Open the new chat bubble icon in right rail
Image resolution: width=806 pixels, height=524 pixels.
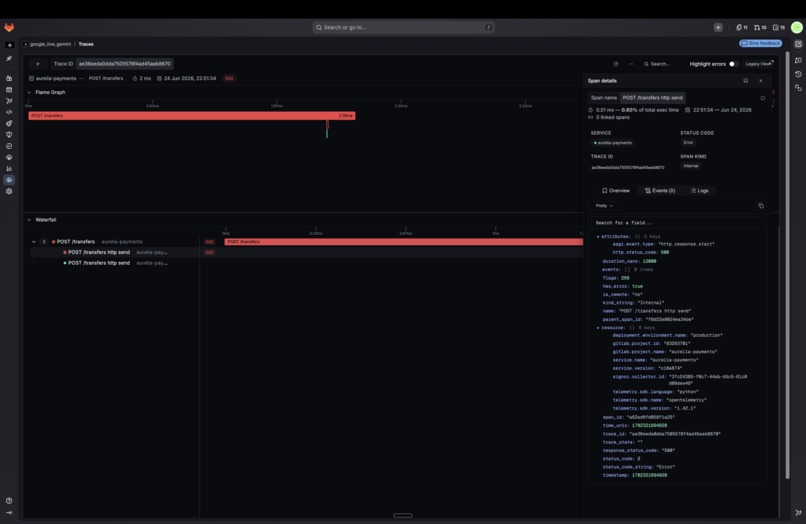tap(798, 60)
